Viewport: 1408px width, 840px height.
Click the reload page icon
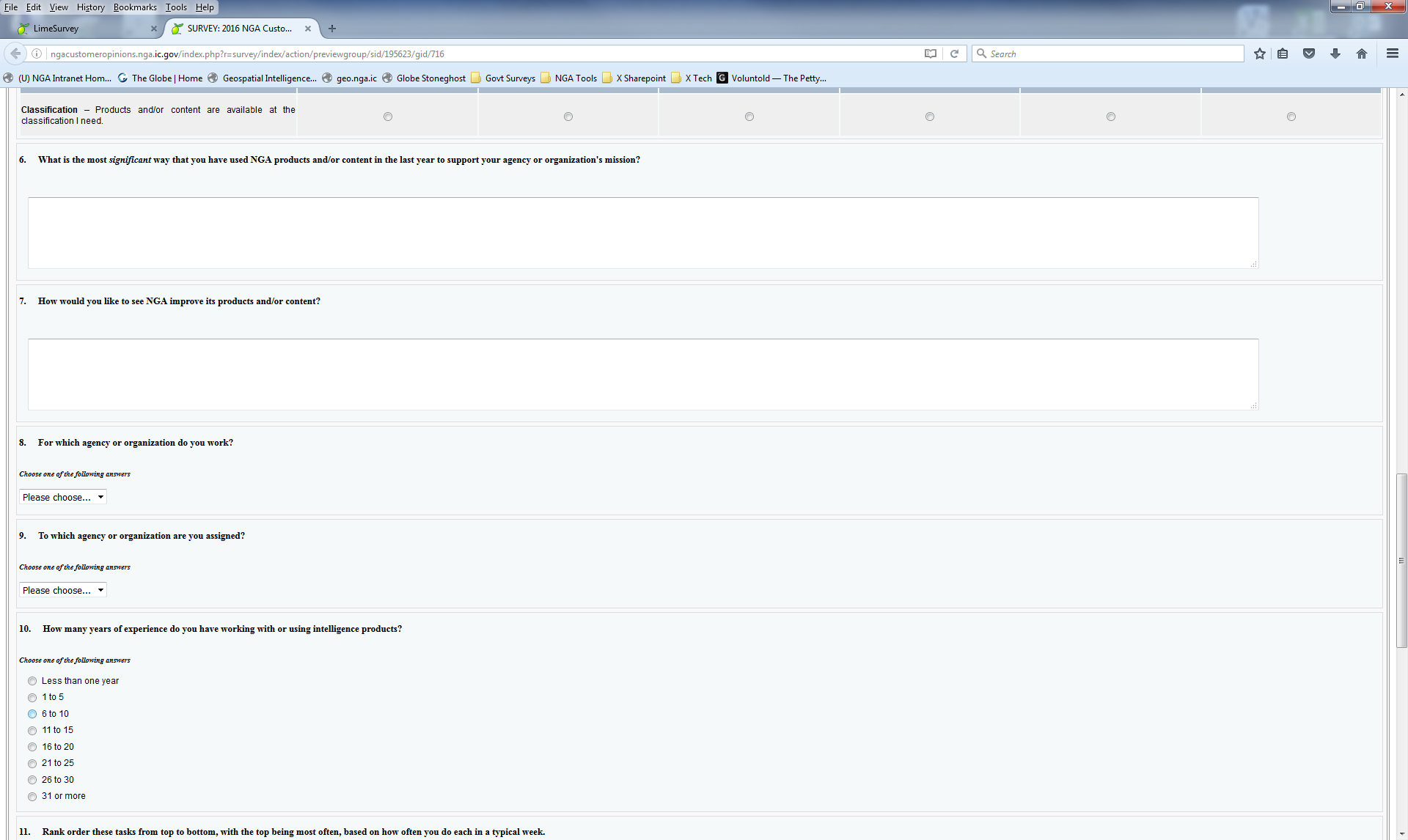(954, 54)
